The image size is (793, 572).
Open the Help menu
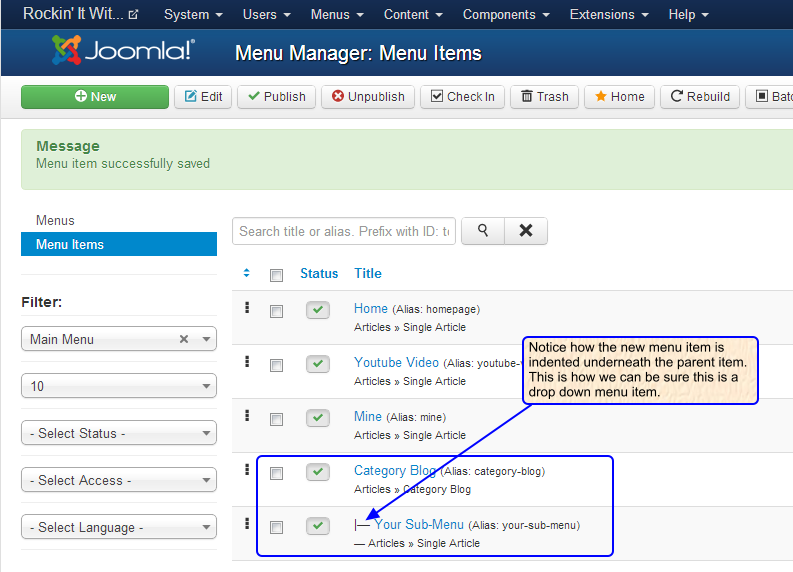point(688,15)
